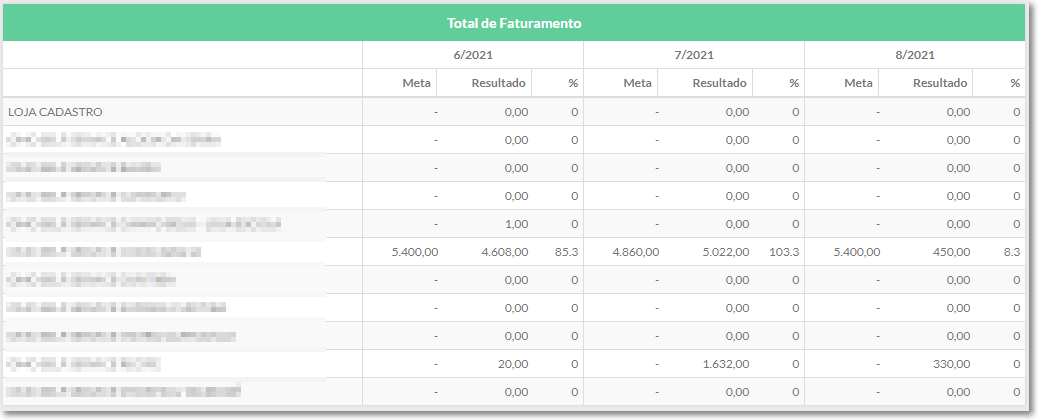The width and height of the screenshot is (1038, 420).
Task: Select the 6/2021 month column header
Action: [x=473, y=55]
